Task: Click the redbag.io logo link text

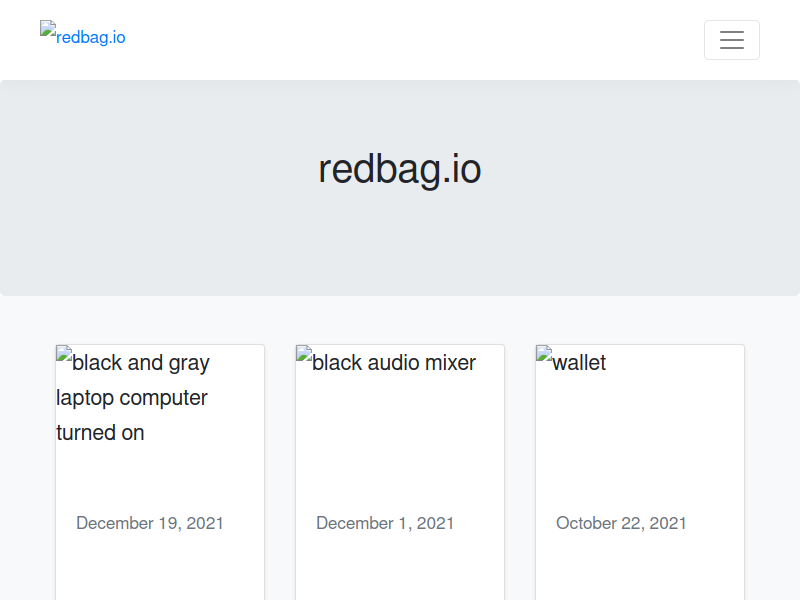Action: pos(91,37)
